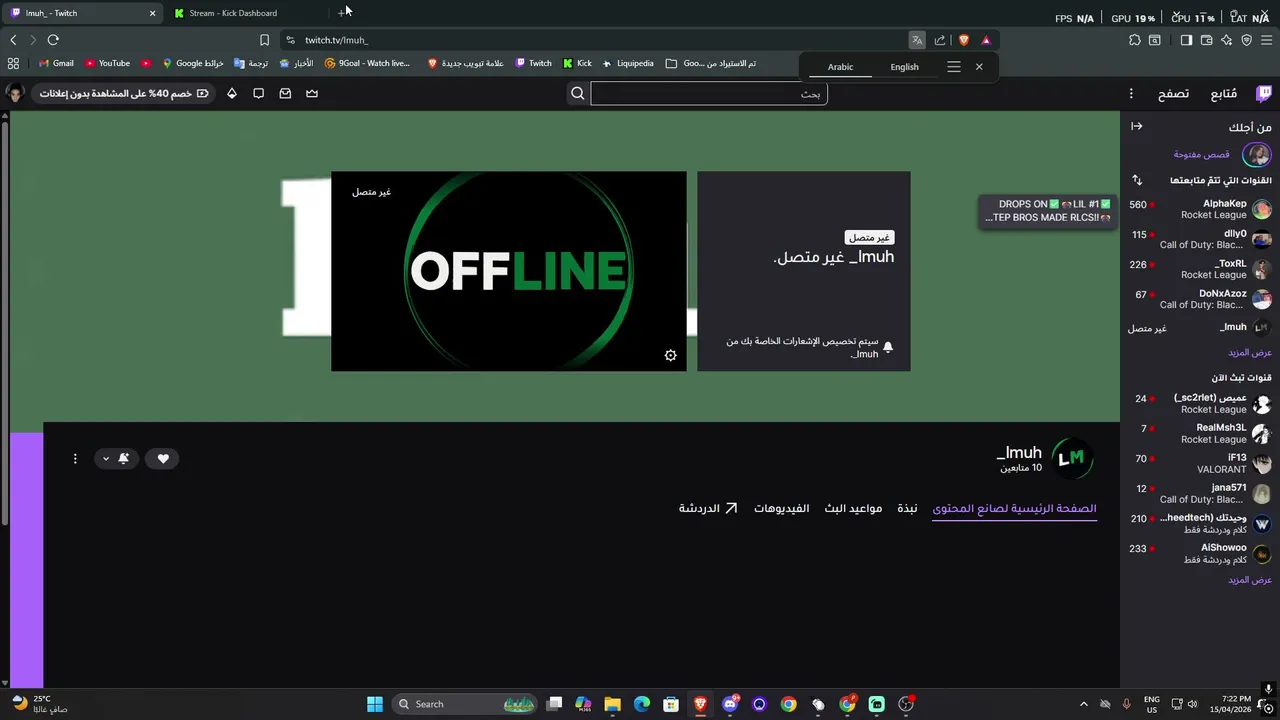Open jana571 channel in sidebar
Image resolution: width=1280 pixels, height=720 pixels.
pos(1200,493)
